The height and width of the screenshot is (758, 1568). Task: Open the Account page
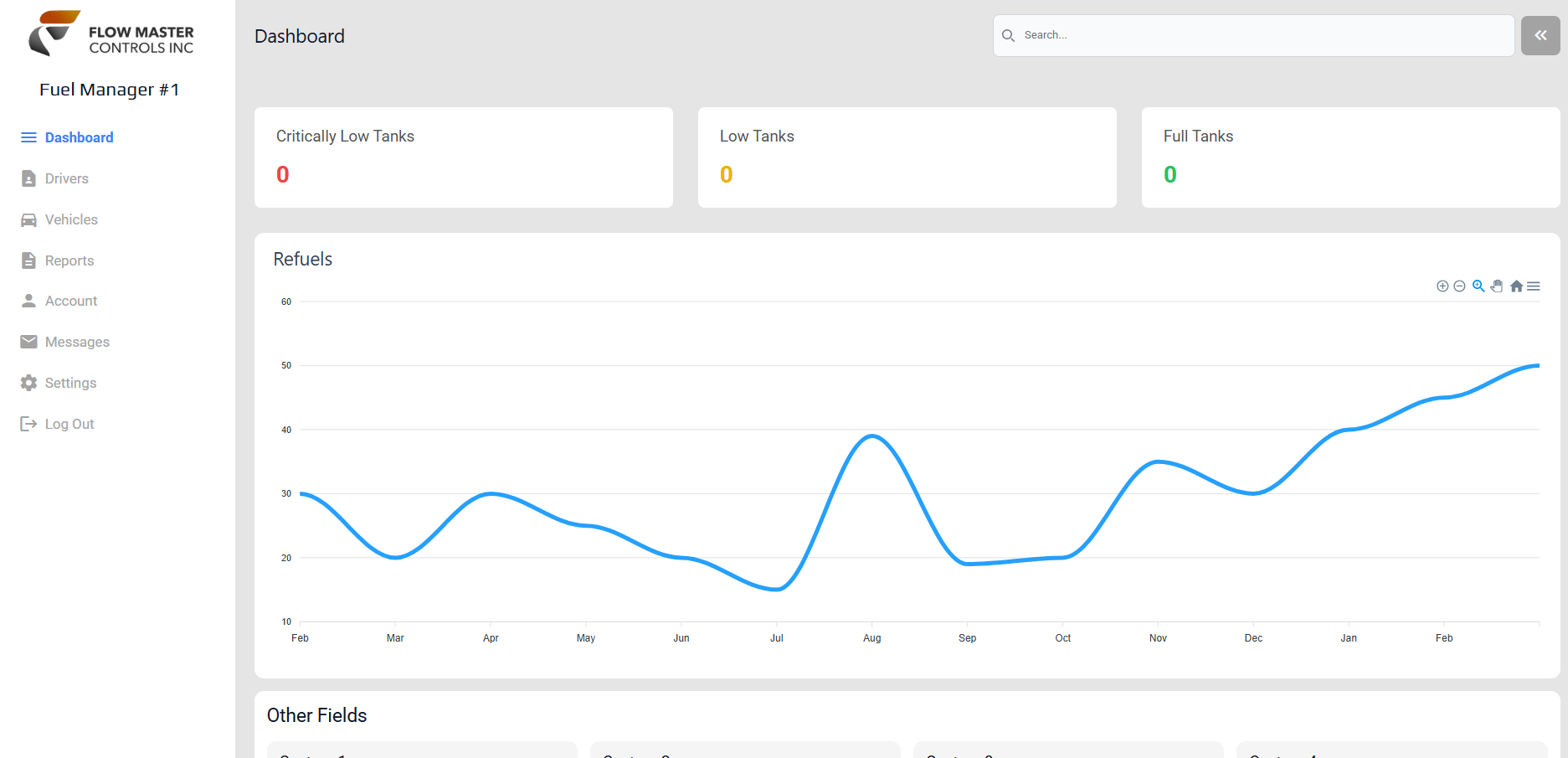click(70, 301)
